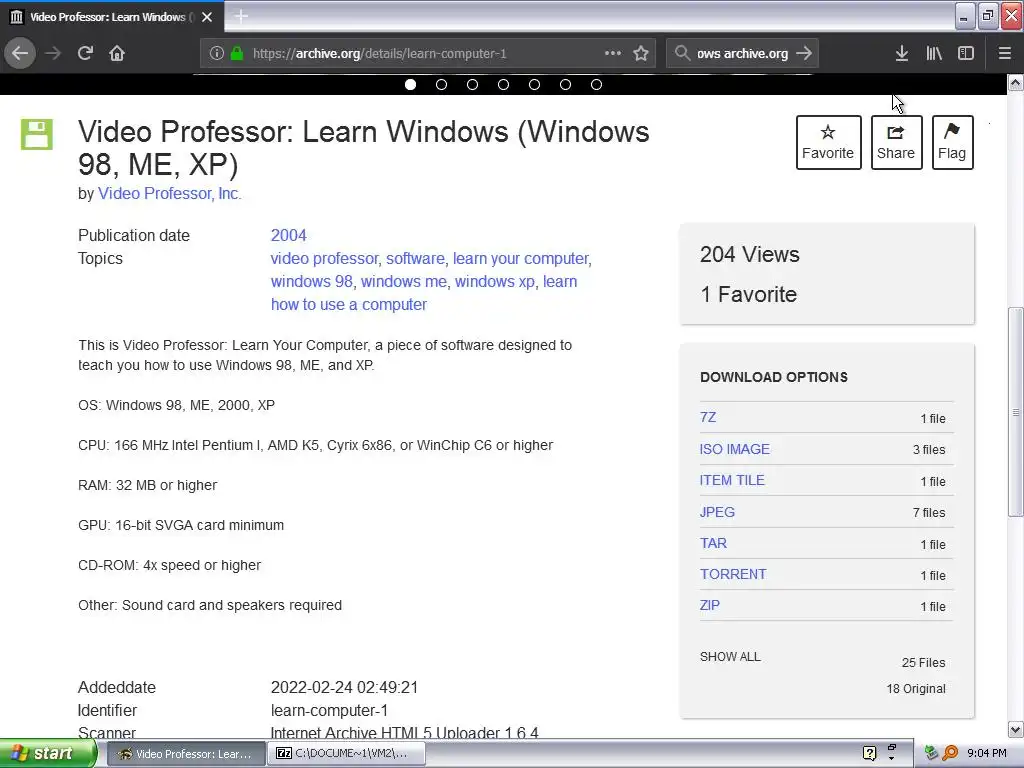Show site information icon in address bar
Screen dimensions: 1024x768
pyautogui.click(x=217, y=54)
